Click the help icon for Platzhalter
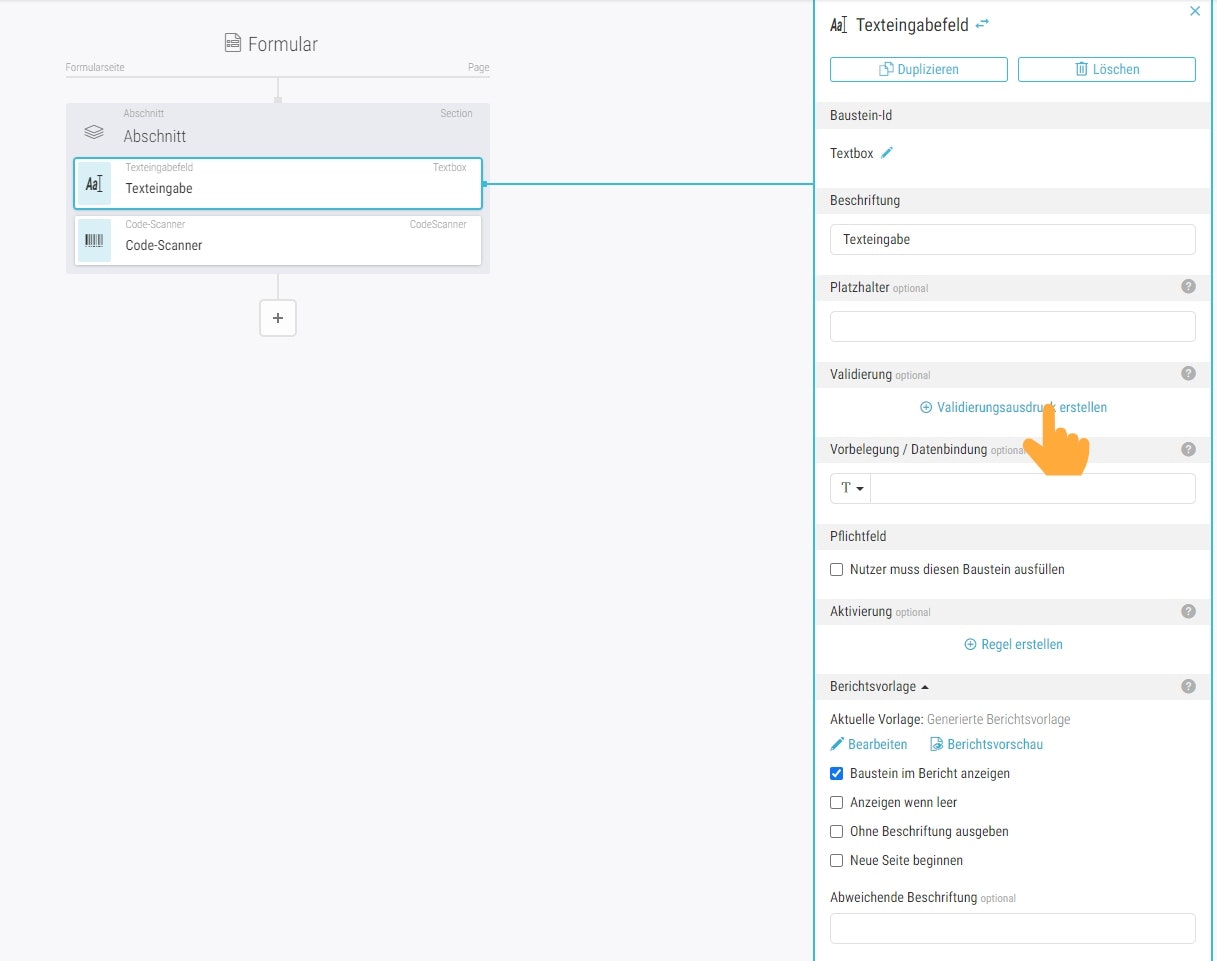The height and width of the screenshot is (961, 1217). 1188,287
